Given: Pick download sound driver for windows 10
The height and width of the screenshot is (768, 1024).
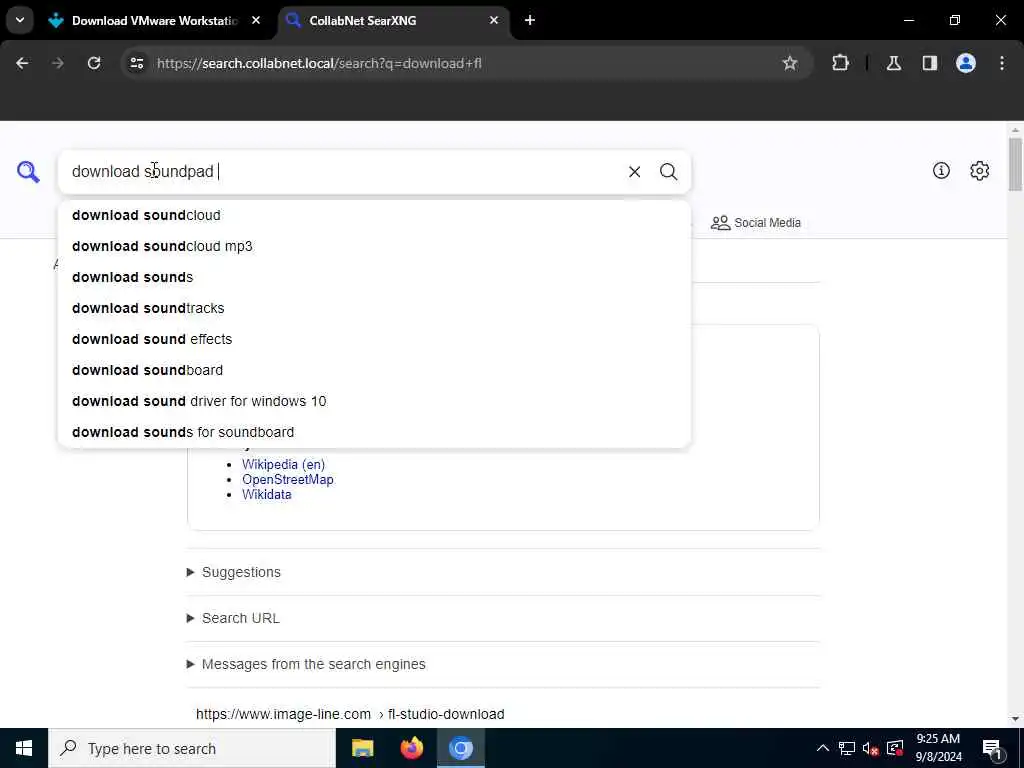Looking at the screenshot, I should click(374, 401).
